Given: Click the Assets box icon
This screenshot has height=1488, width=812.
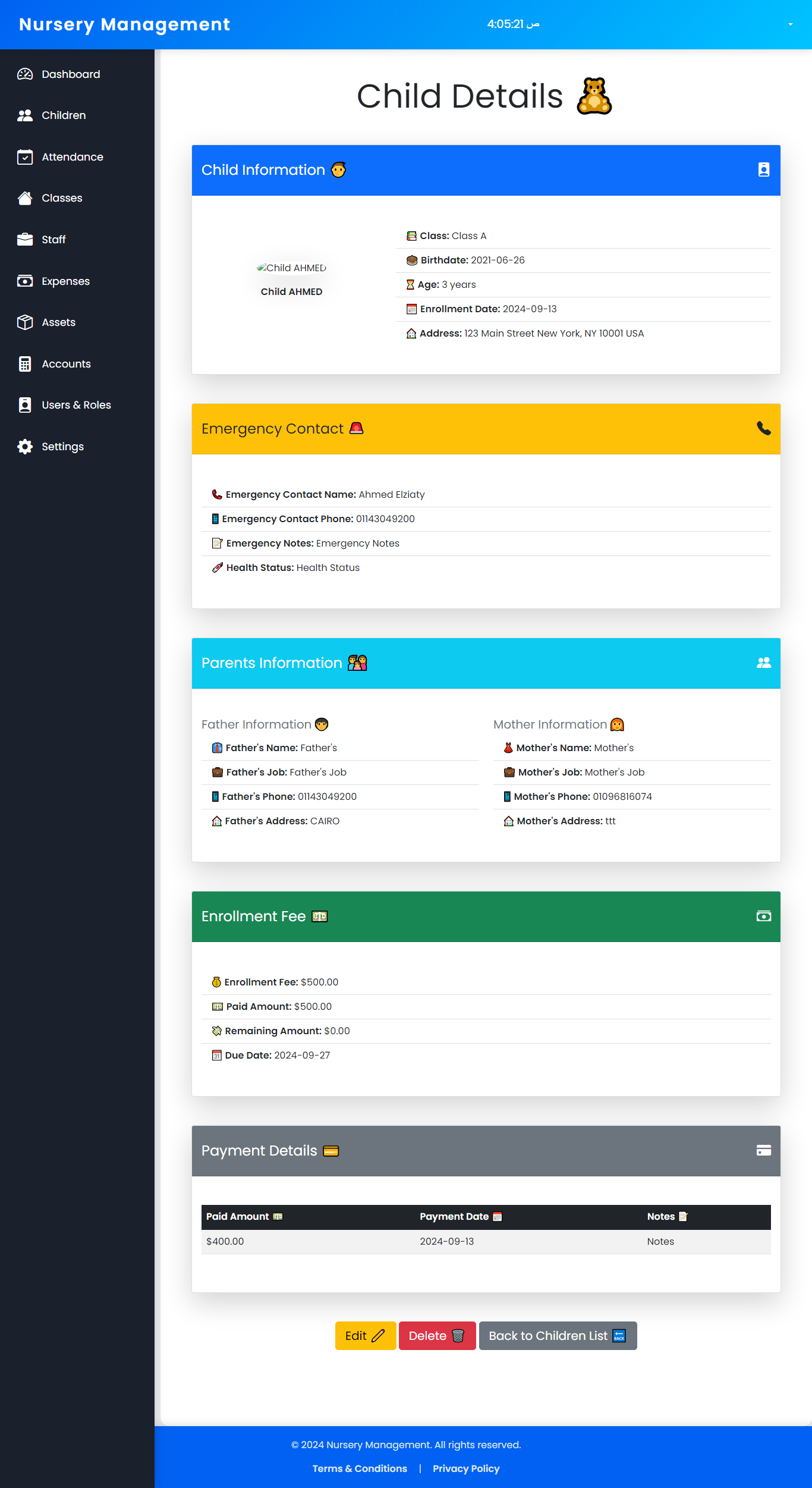Looking at the screenshot, I should pyautogui.click(x=25, y=322).
